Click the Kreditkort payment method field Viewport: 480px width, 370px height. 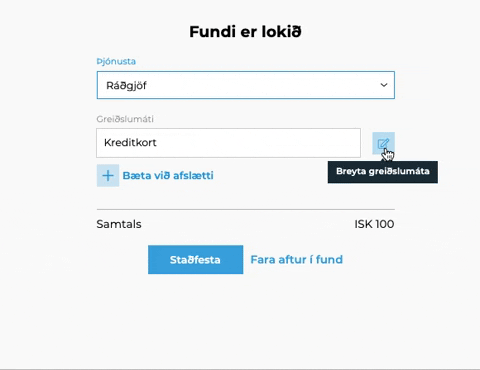click(228, 143)
